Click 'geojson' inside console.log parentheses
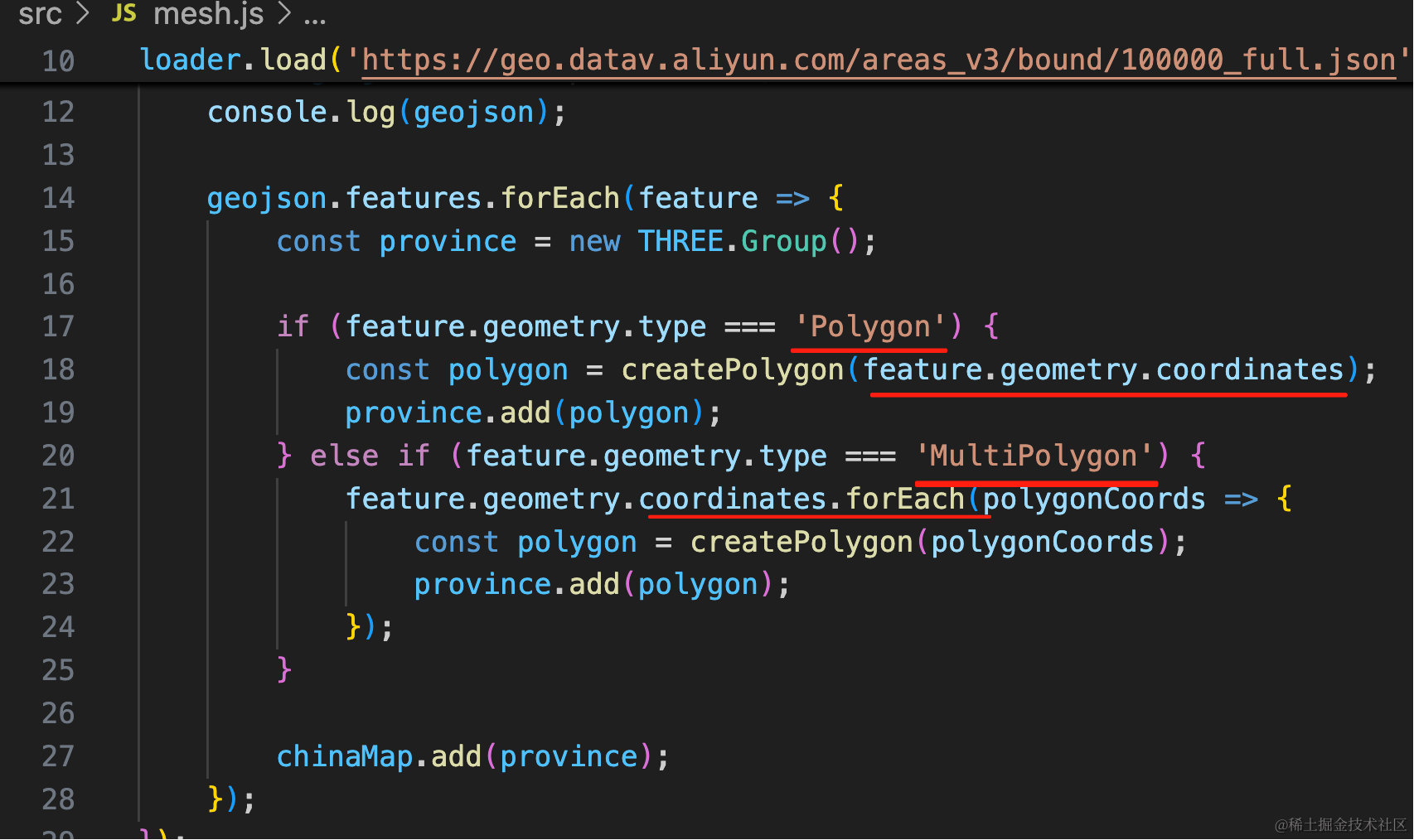The height and width of the screenshot is (840, 1414). coord(474,112)
